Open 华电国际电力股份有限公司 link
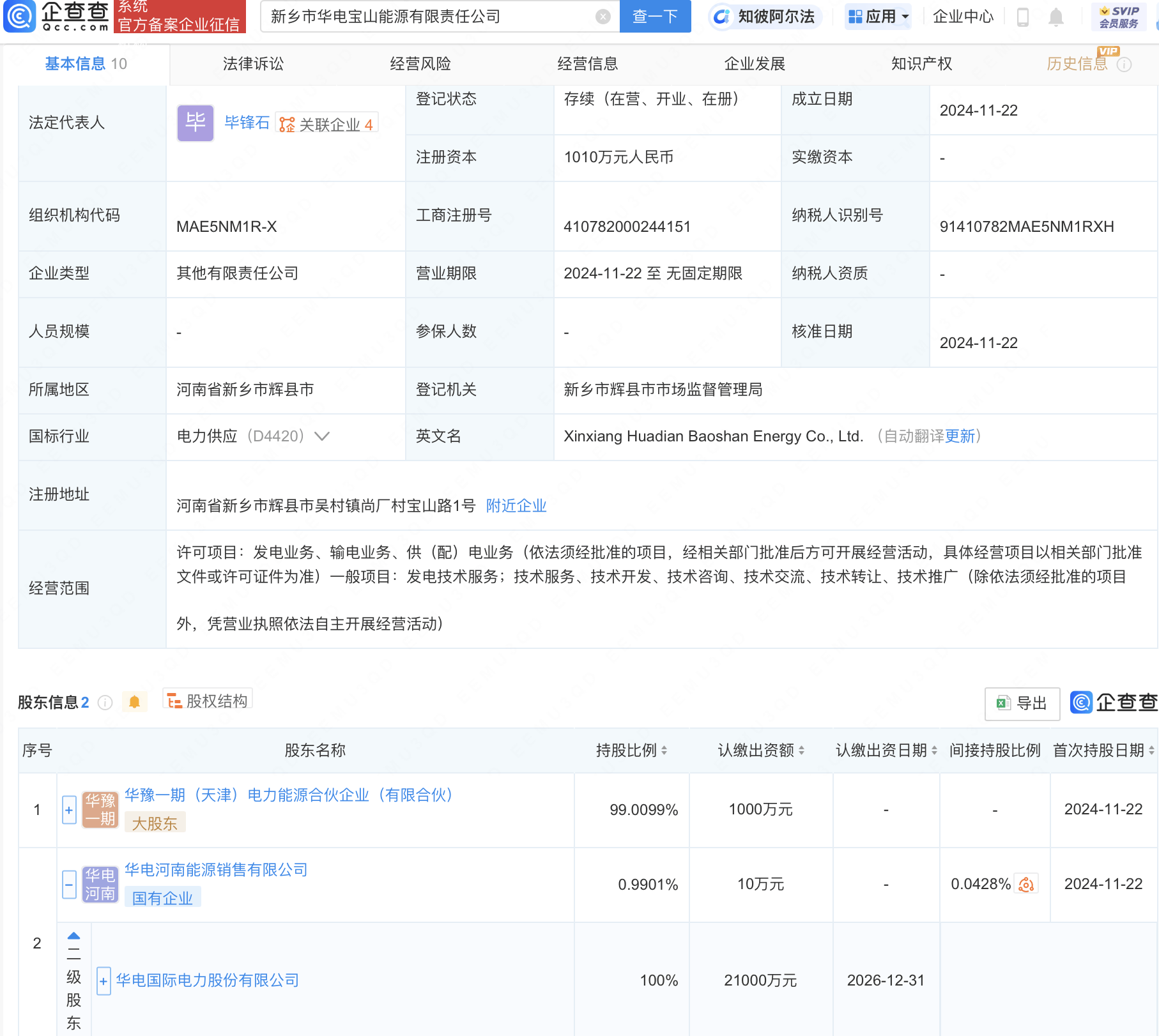Viewport: 1159px width, 1036px height. (208, 980)
